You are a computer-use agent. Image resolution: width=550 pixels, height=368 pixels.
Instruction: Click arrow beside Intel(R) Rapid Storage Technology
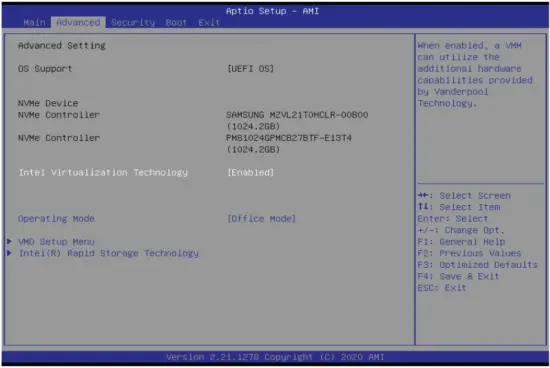coord(9,253)
